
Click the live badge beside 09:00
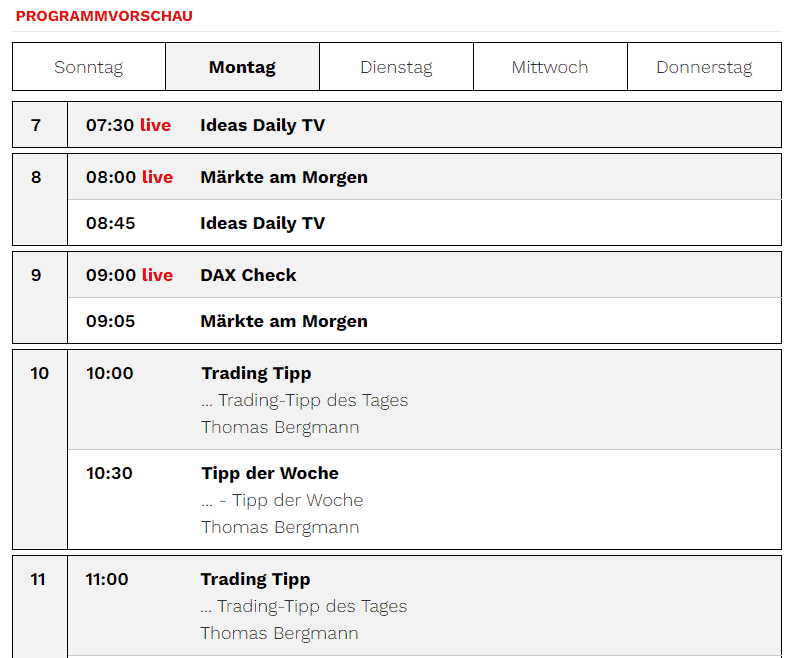[157, 275]
